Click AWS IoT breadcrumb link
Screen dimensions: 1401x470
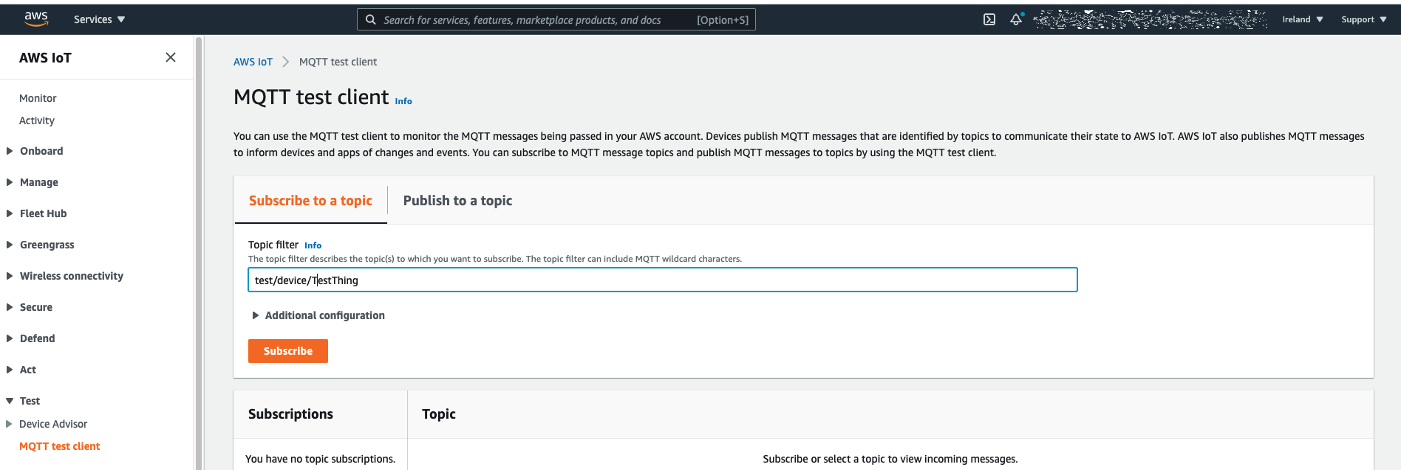[x=253, y=62]
